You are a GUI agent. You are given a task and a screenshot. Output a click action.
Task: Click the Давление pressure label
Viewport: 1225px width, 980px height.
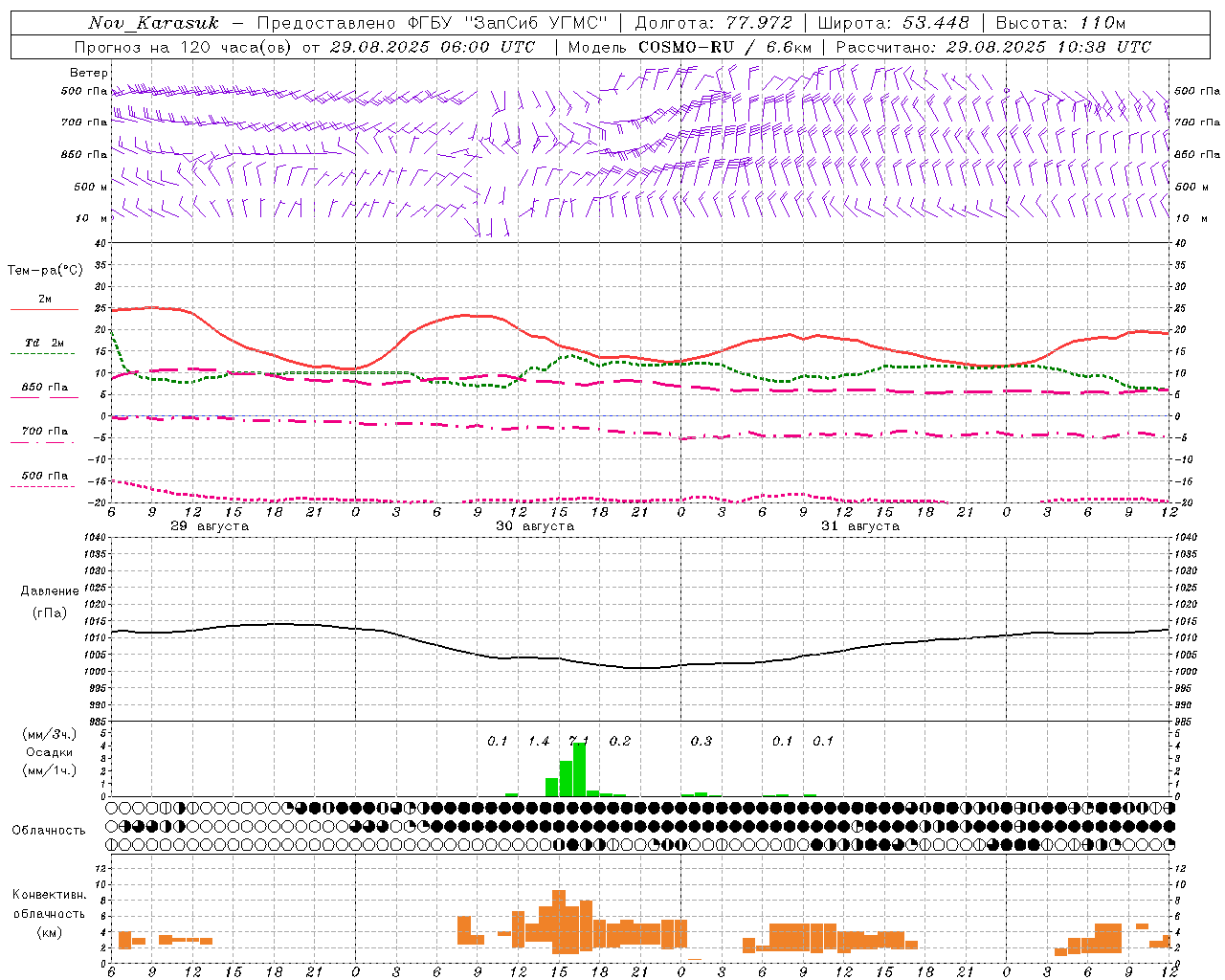50,591
